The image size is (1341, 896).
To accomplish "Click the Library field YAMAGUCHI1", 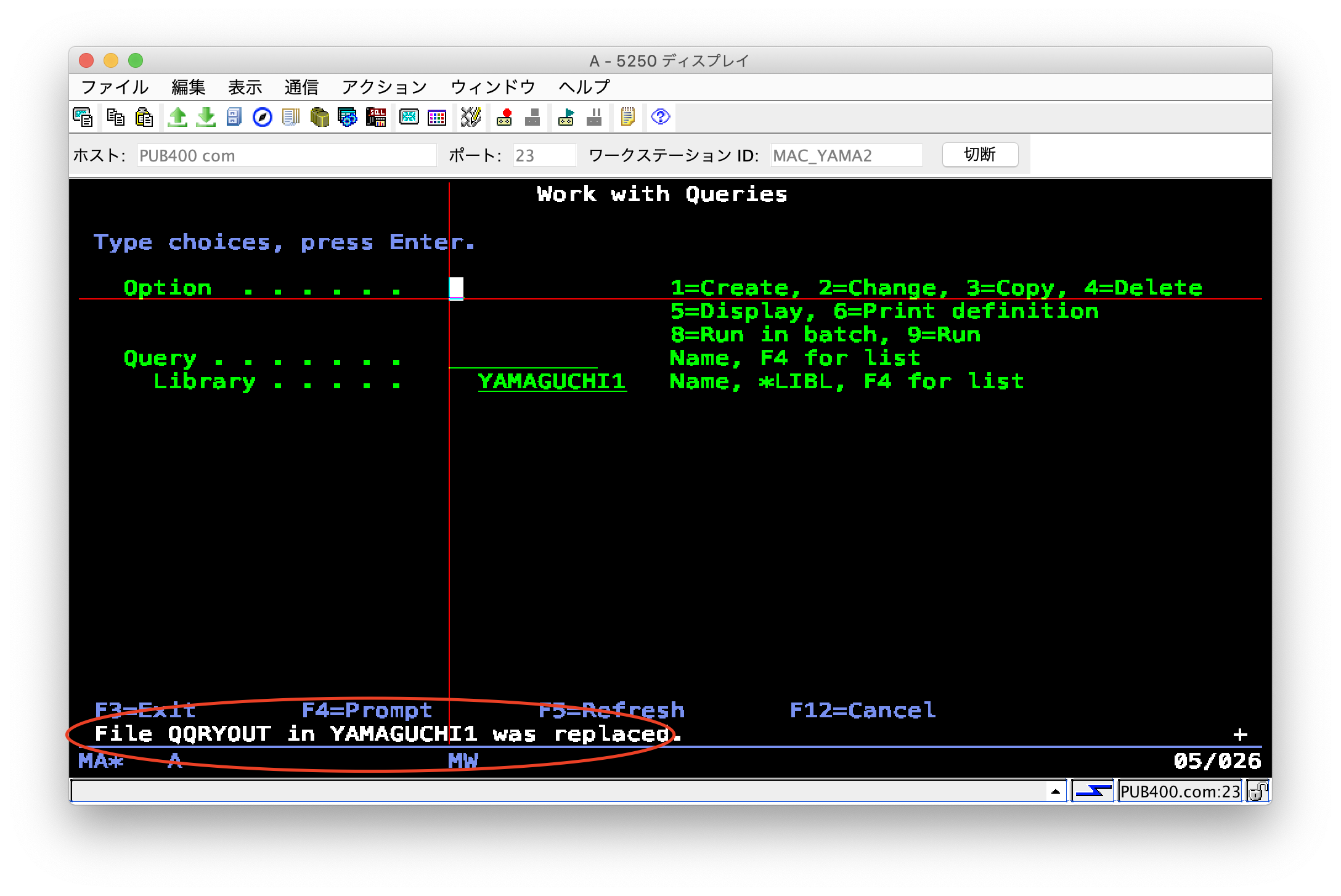I will point(552,381).
